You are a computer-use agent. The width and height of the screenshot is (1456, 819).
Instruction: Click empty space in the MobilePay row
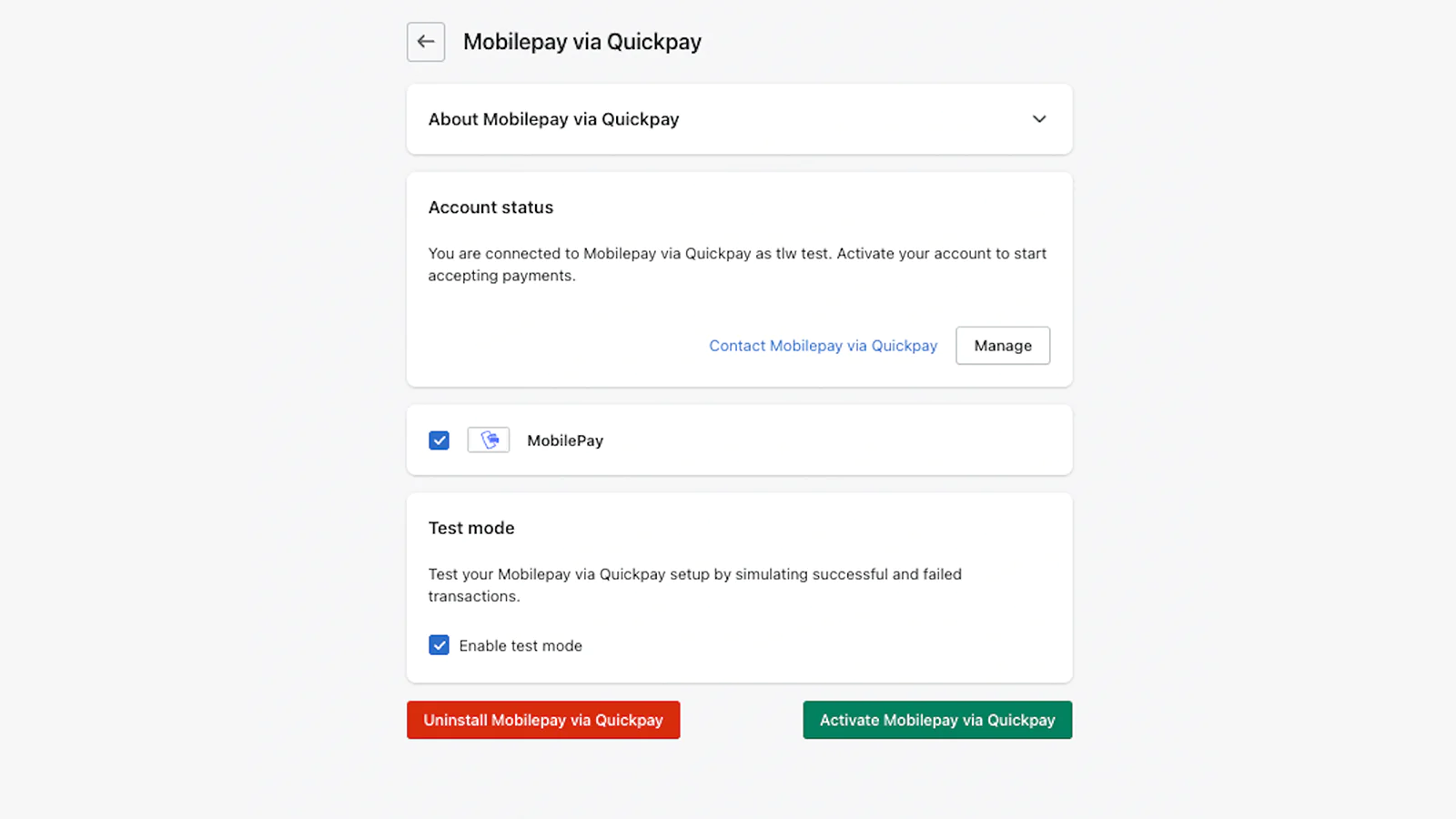coord(819,440)
